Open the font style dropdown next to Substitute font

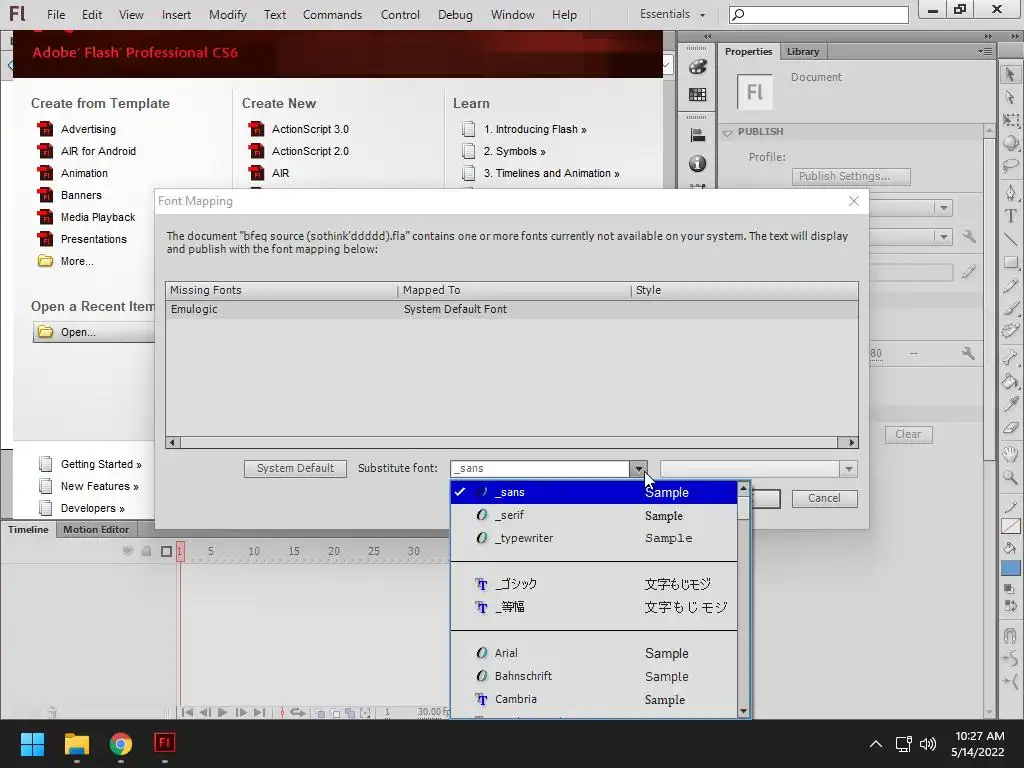click(848, 469)
